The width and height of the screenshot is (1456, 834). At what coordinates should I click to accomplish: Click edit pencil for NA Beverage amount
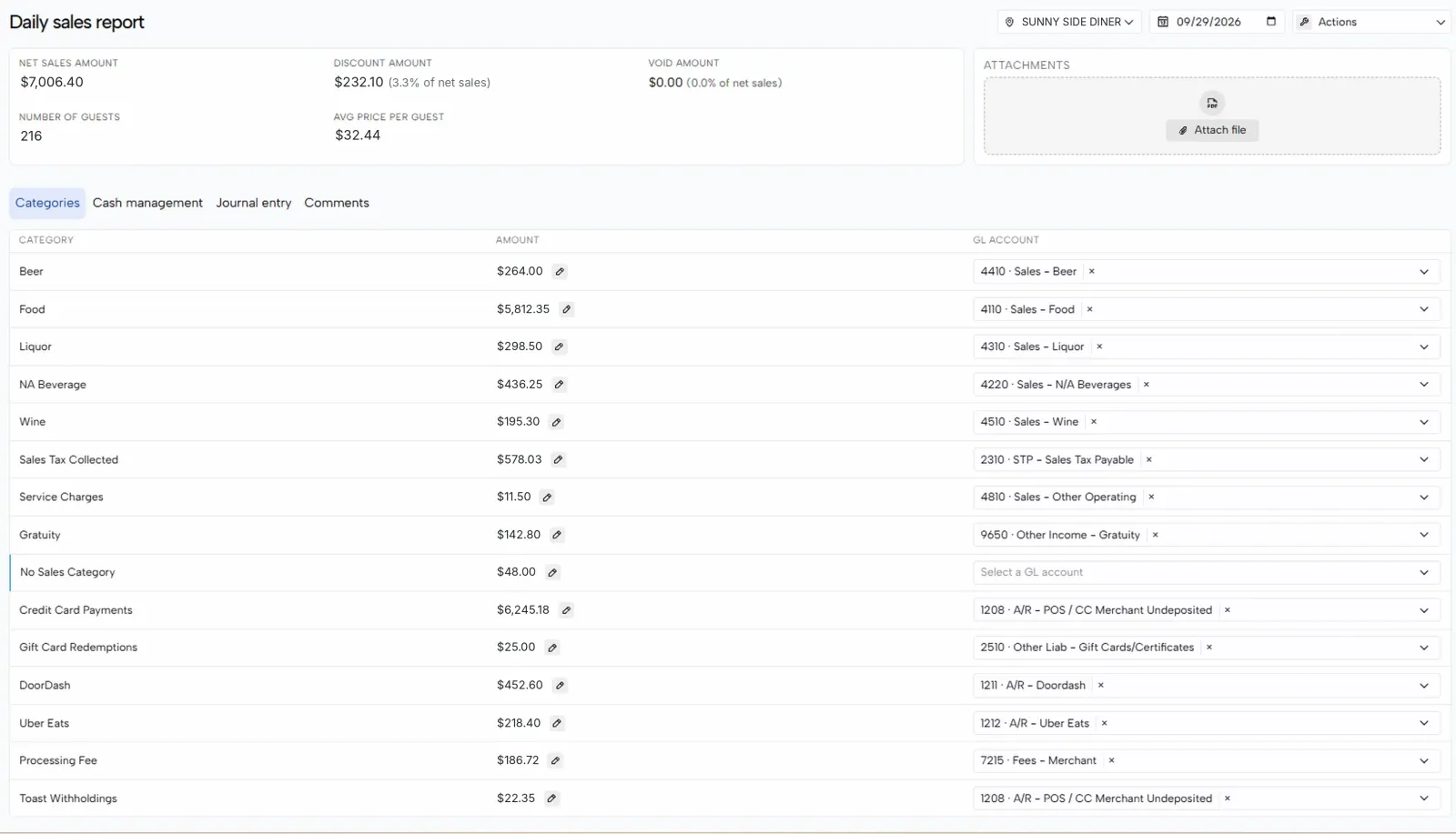(559, 385)
